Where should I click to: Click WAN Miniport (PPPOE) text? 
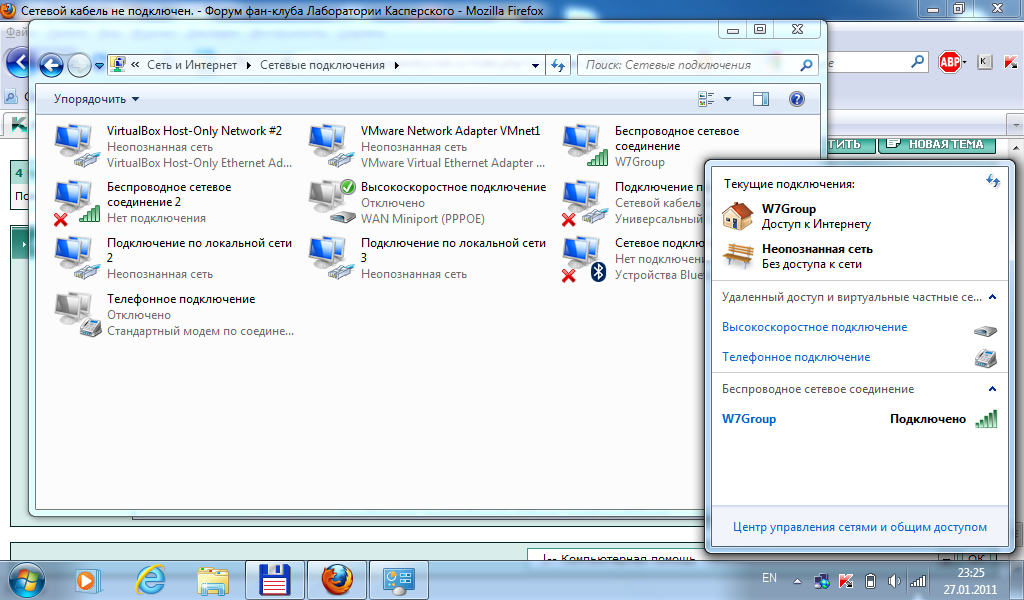coord(423,219)
